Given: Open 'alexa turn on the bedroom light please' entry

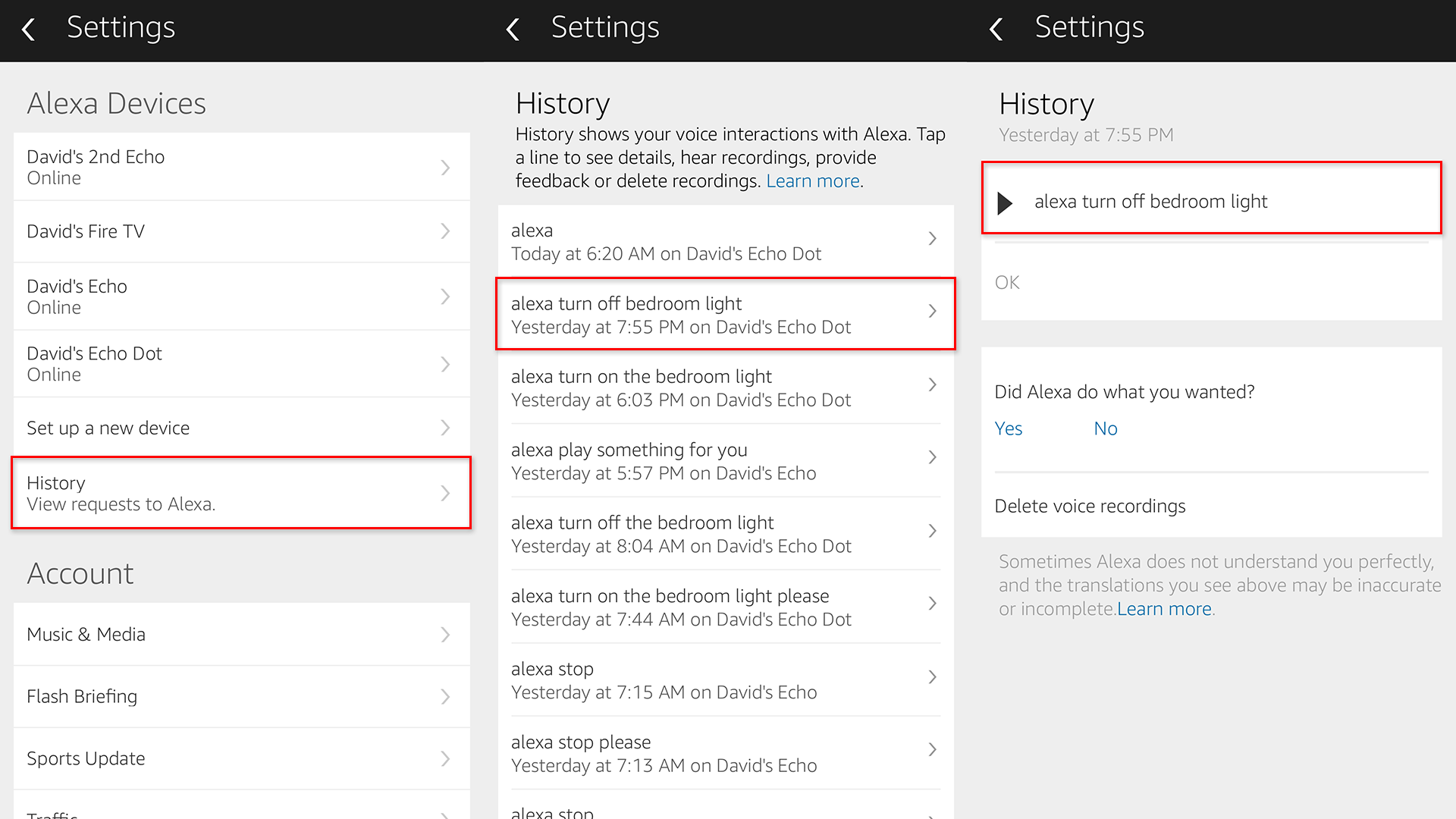Looking at the screenshot, I should (726, 607).
